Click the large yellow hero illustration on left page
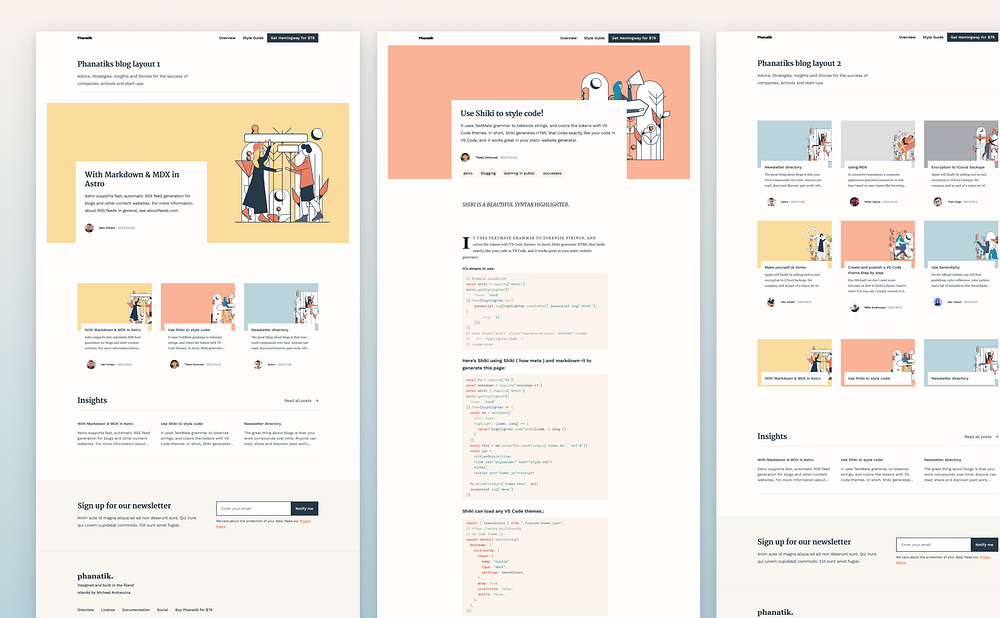Viewport: 1000px width, 618px height. (x=283, y=174)
